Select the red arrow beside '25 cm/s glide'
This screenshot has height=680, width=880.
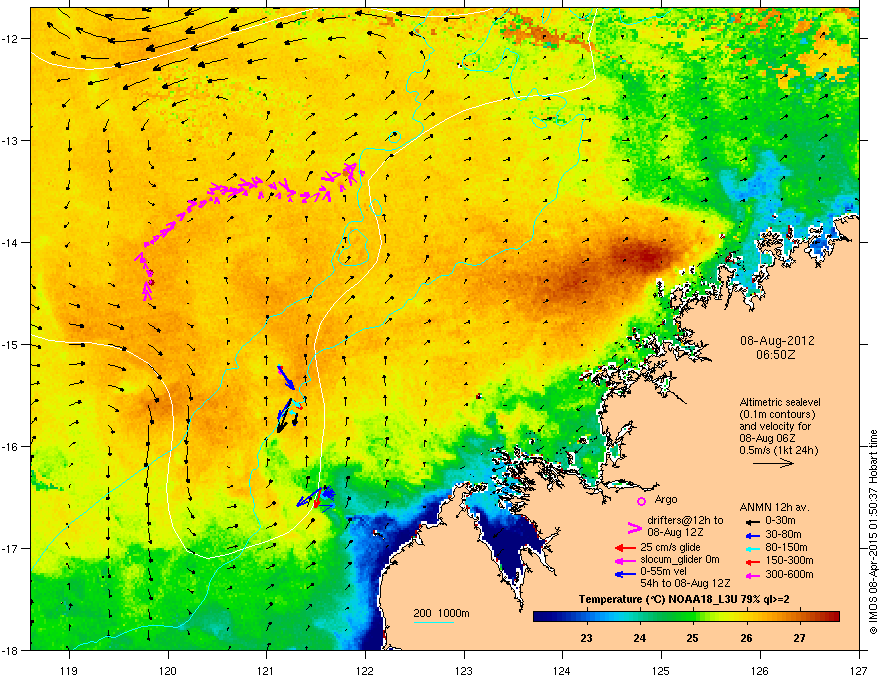[x=626, y=548]
